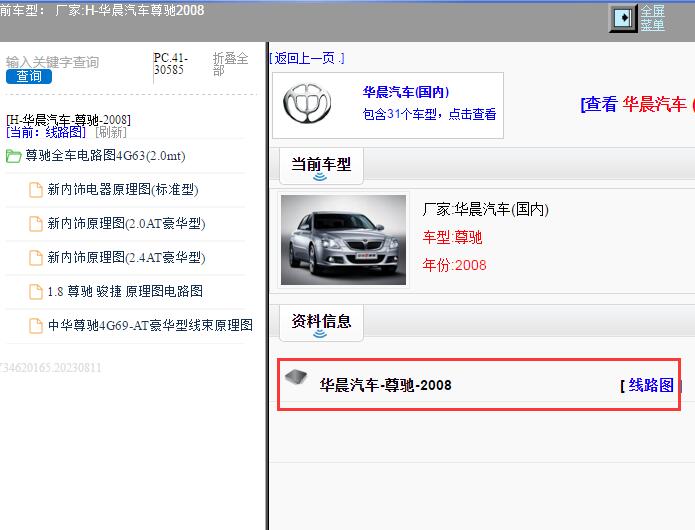This screenshot has width=695, height=530.
Task: Click 折叠全部 to collapse all items
Action: [230, 64]
